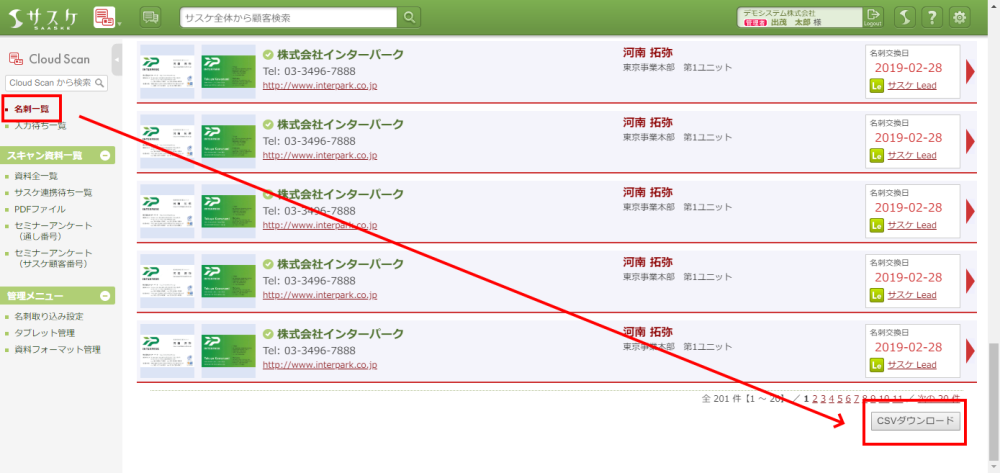This screenshot has width=1000, height=473.
Task: Expand the arrow beside the Cloud Scan app icon
Action: tap(119, 24)
